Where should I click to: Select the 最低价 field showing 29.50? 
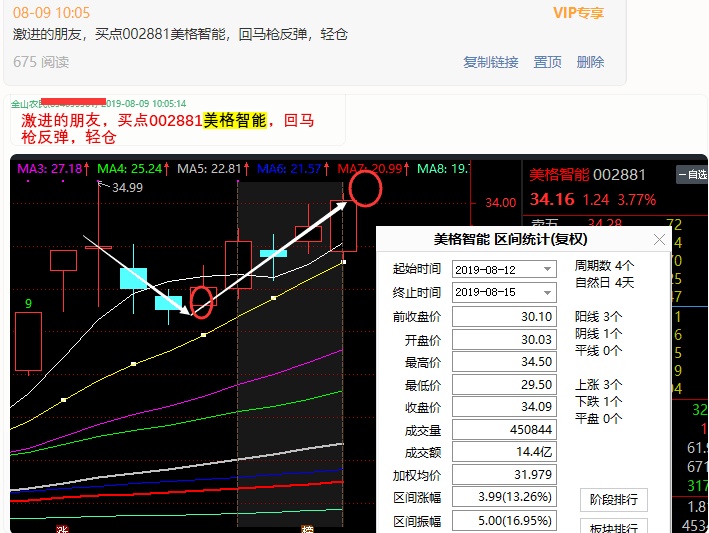pyautogui.click(x=504, y=384)
